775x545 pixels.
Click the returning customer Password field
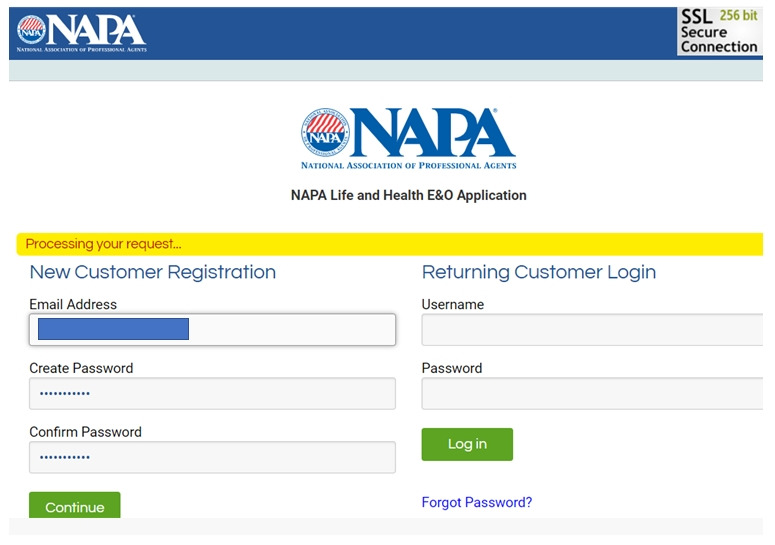pyautogui.click(x=592, y=393)
